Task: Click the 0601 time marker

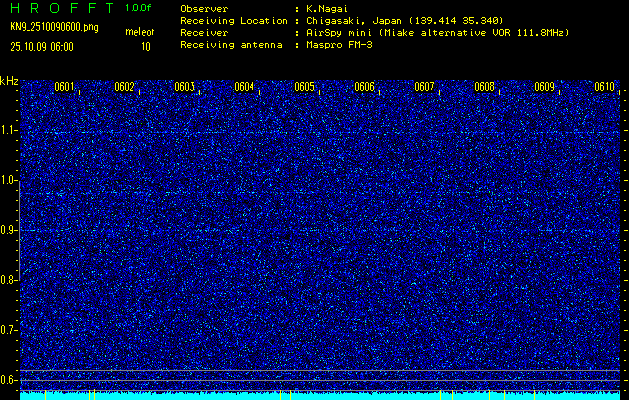Action: tap(64, 87)
